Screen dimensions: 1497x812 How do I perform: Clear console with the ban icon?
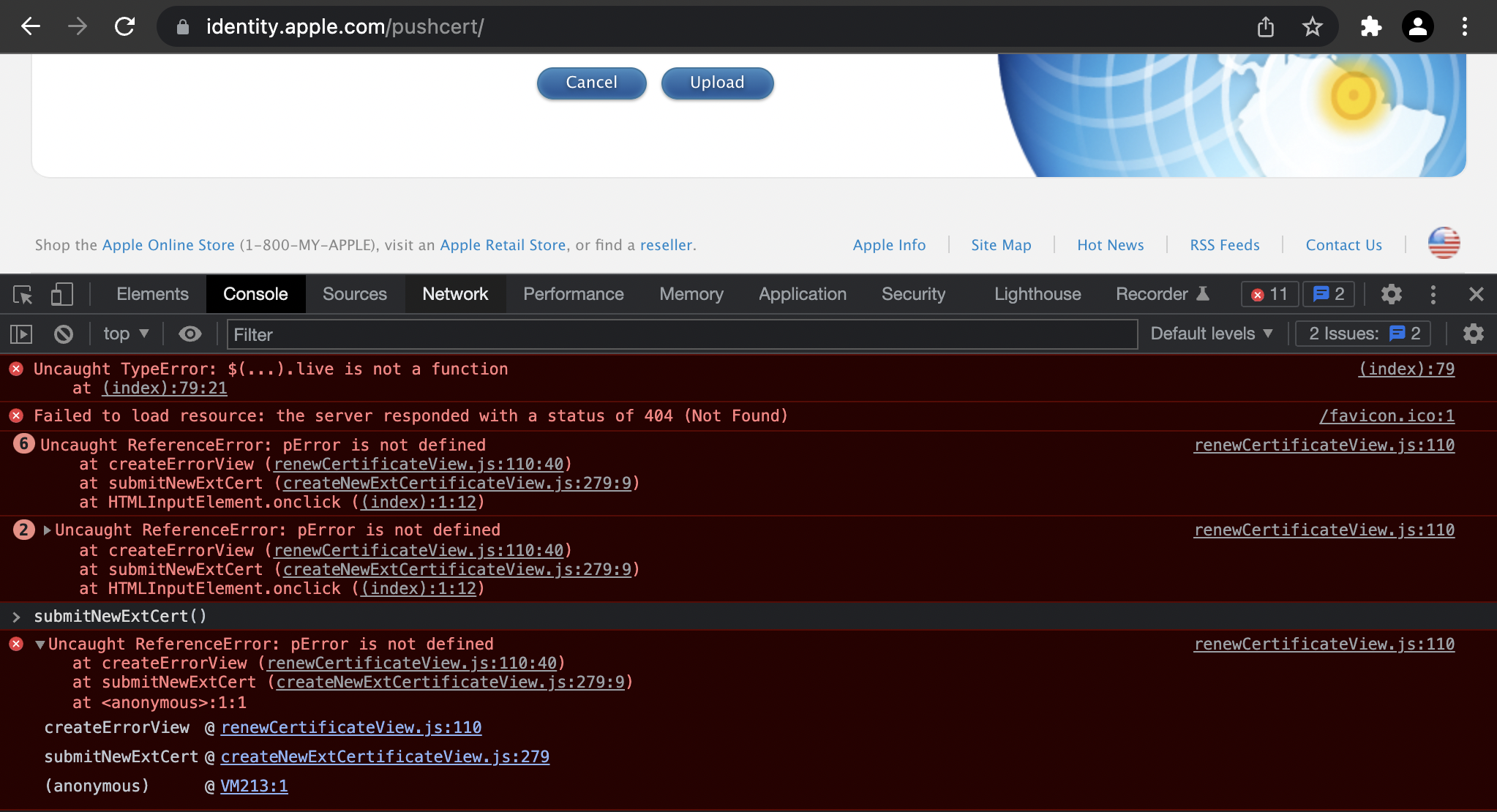click(x=64, y=334)
